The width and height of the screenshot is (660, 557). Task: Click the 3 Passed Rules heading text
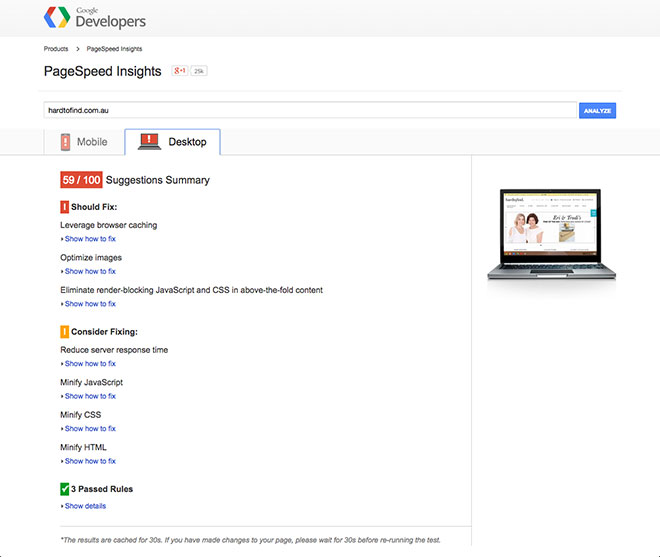point(102,489)
